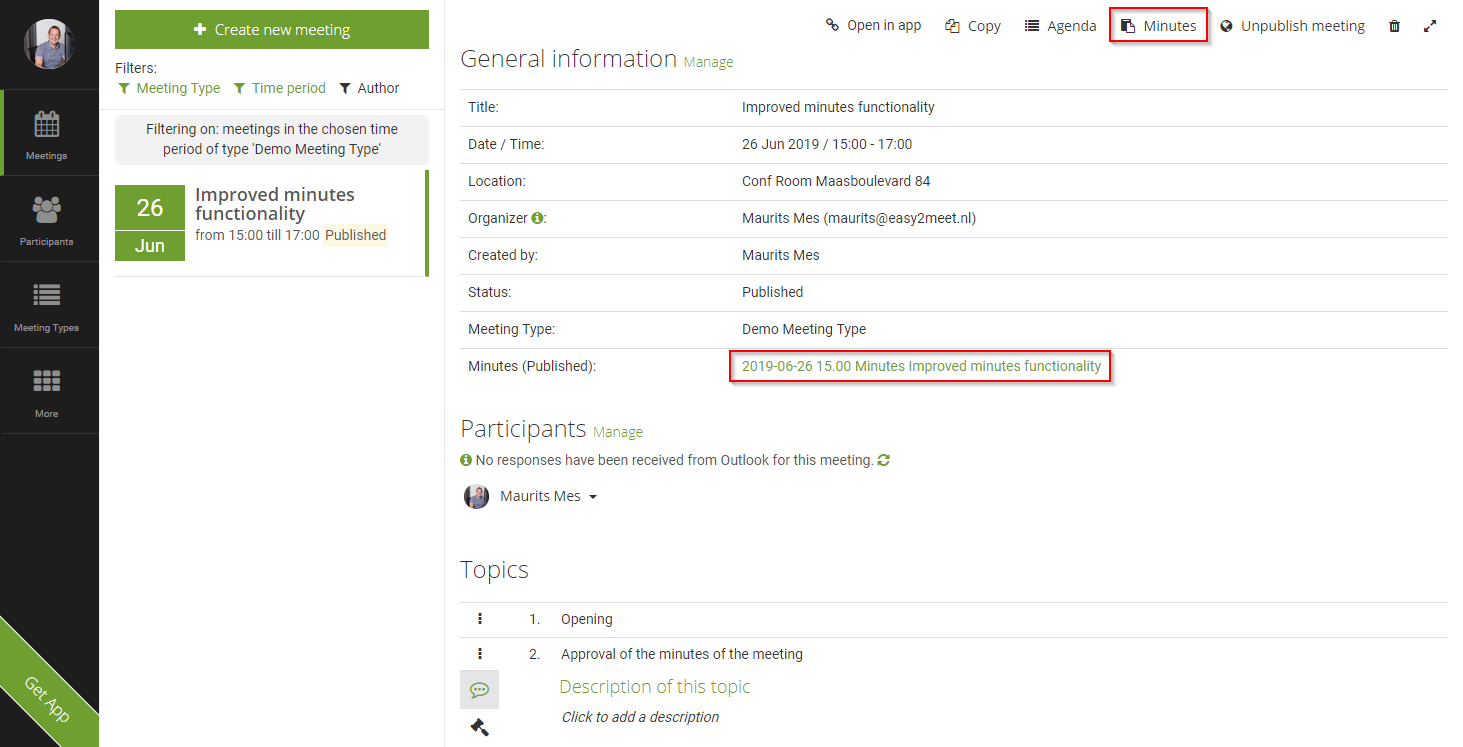Click 'Demo Meeting Type' value
Screen dimensions: 1463x747
coord(804,329)
